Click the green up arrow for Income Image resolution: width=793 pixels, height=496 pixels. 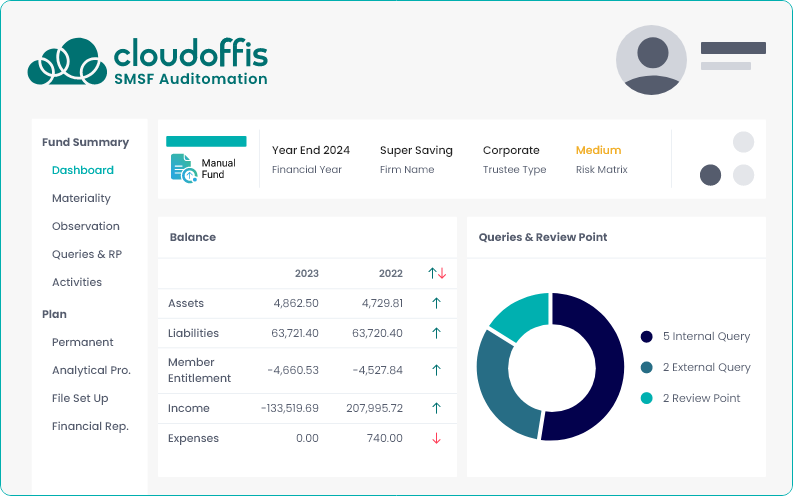[x=436, y=408]
